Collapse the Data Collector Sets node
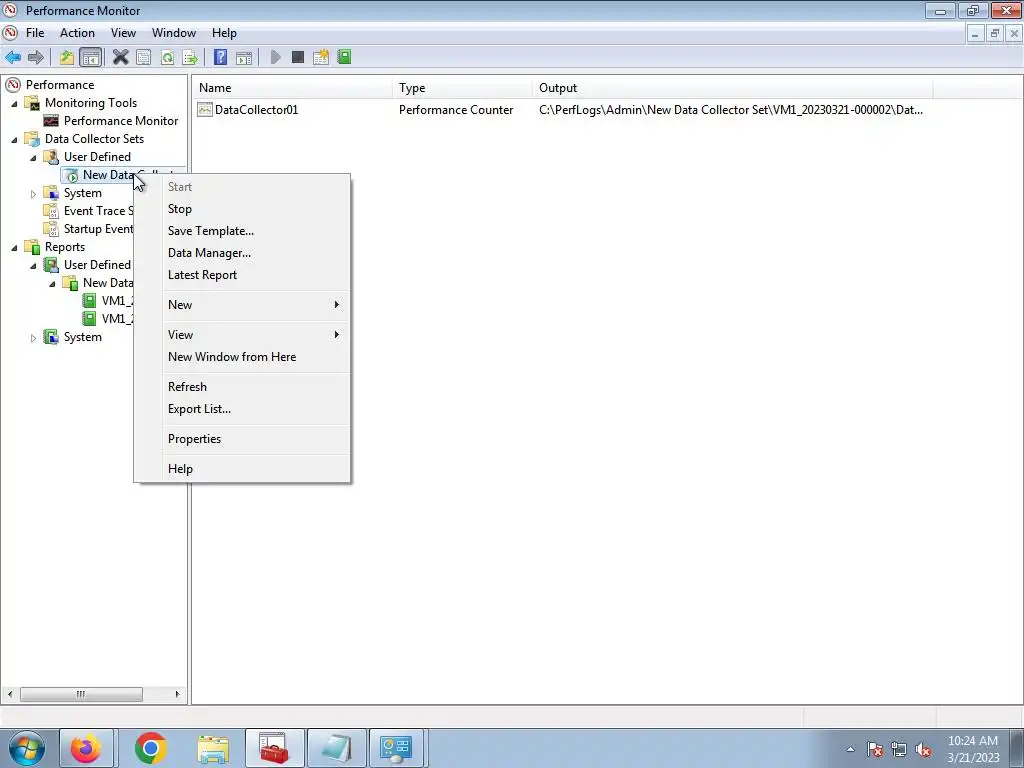 [x=14, y=140]
